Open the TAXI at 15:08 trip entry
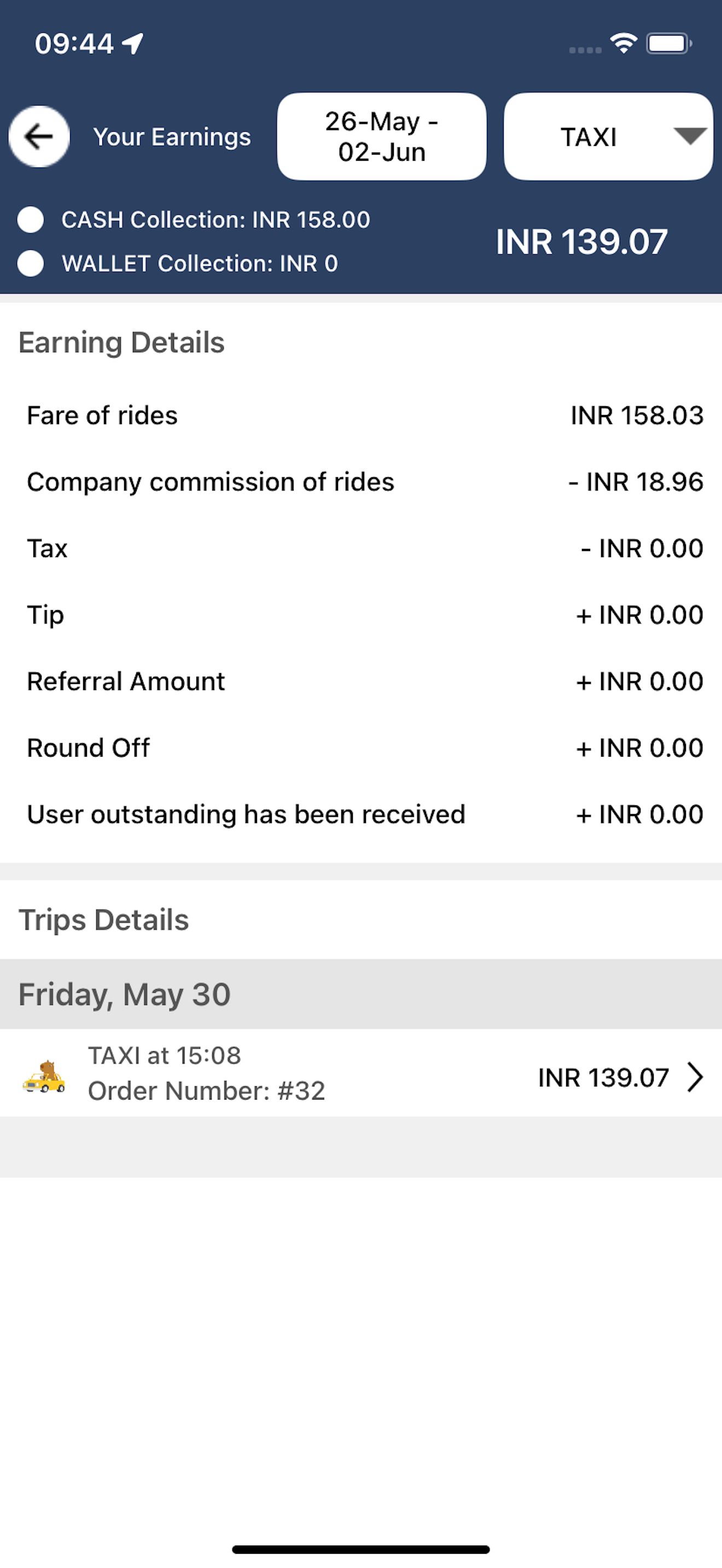Image resolution: width=722 pixels, height=1568 pixels. [x=361, y=1073]
